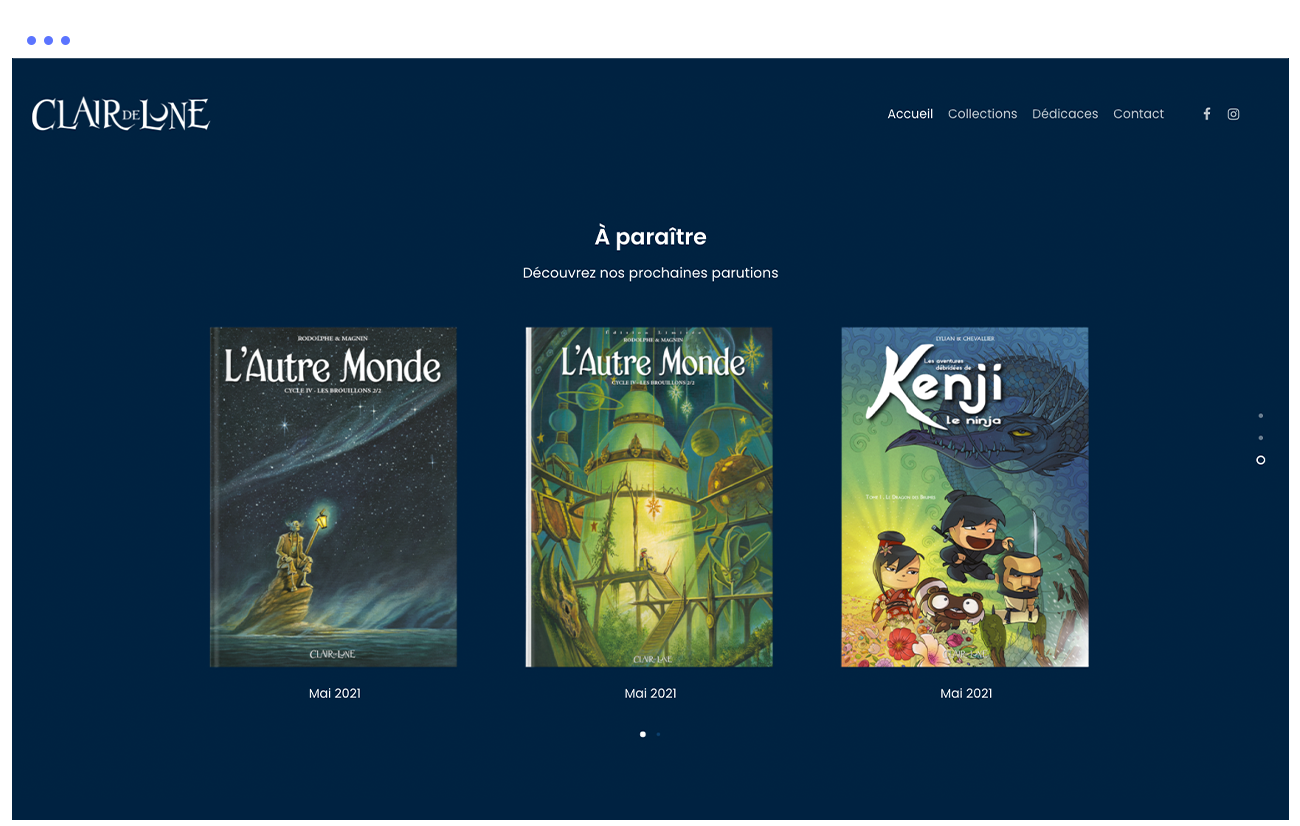Click the third blue window dot
Viewport: 1300px width, 826px height.
tap(65, 41)
